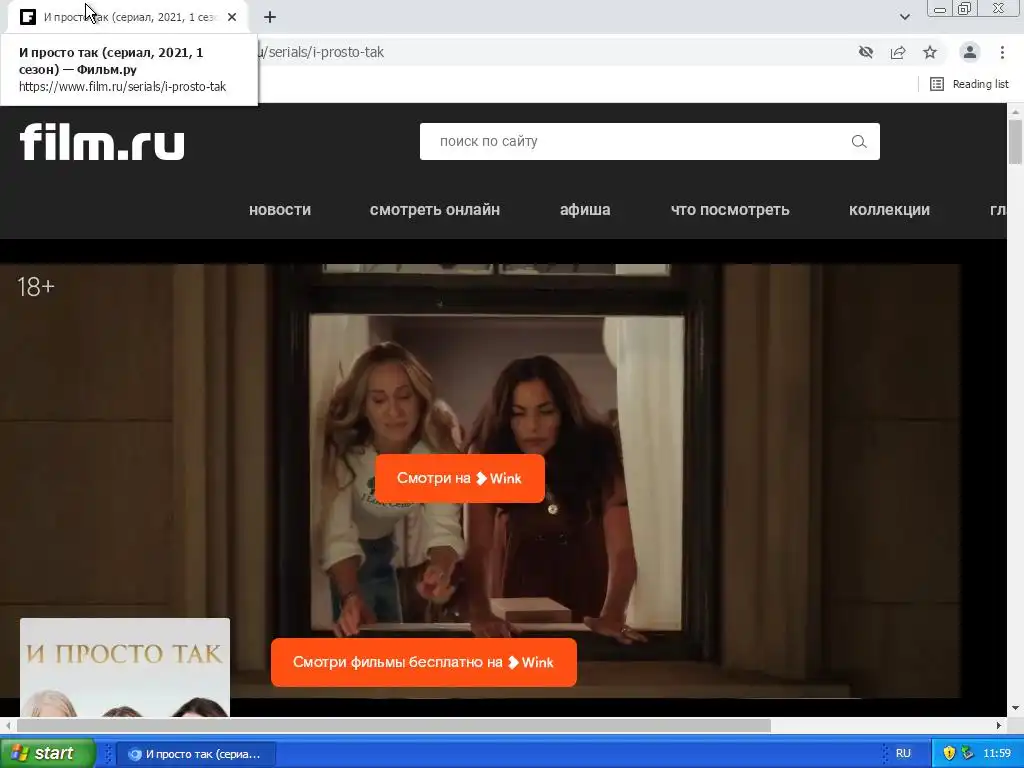
Task: Click the film.ru favicon on the tab
Action: point(28,17)
